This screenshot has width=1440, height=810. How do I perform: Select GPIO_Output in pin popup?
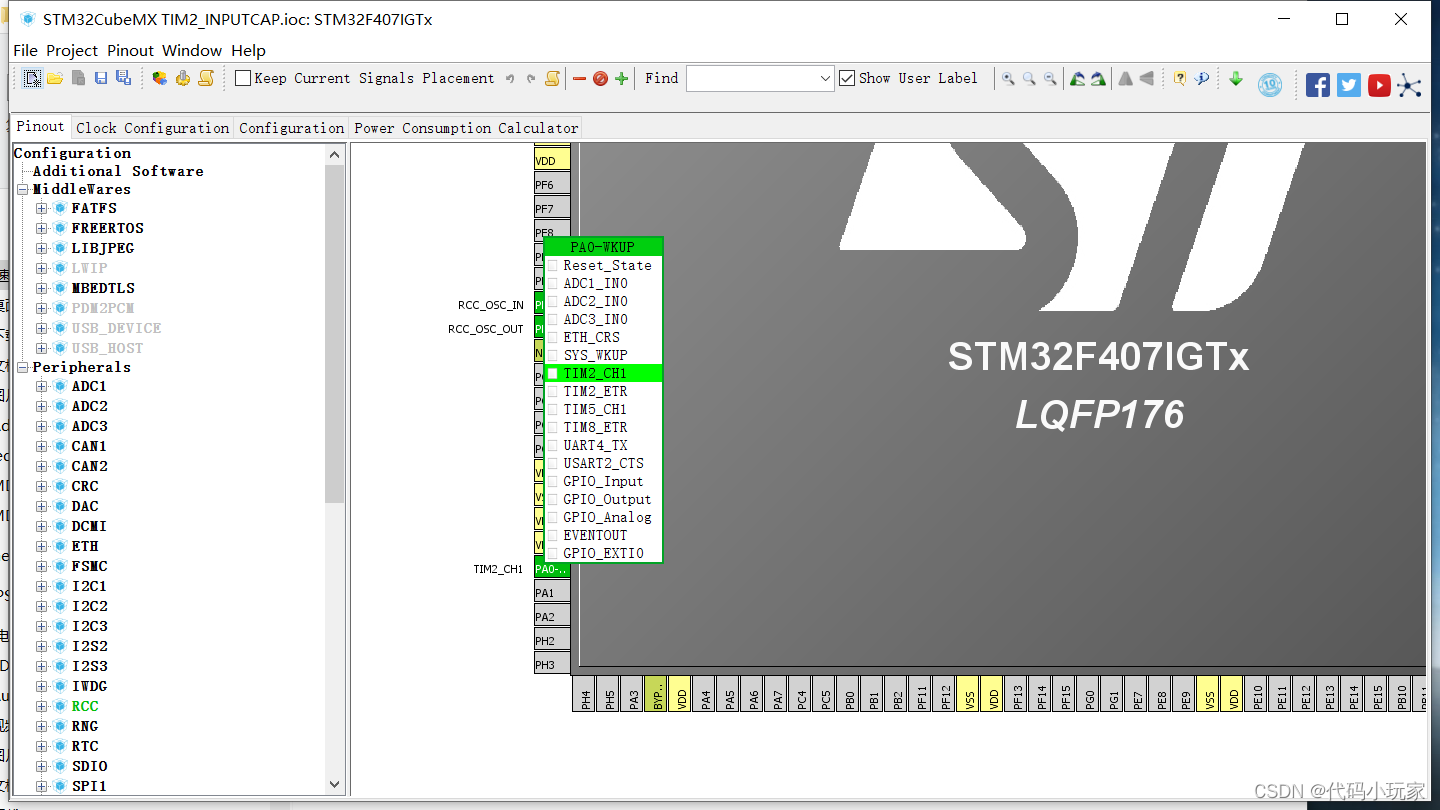602,499
